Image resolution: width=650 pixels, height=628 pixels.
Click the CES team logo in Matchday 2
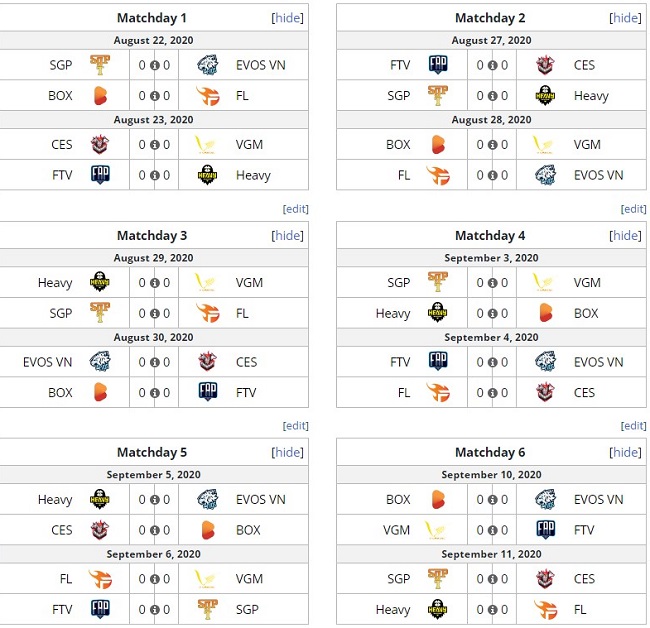click(x=546, y=65)
